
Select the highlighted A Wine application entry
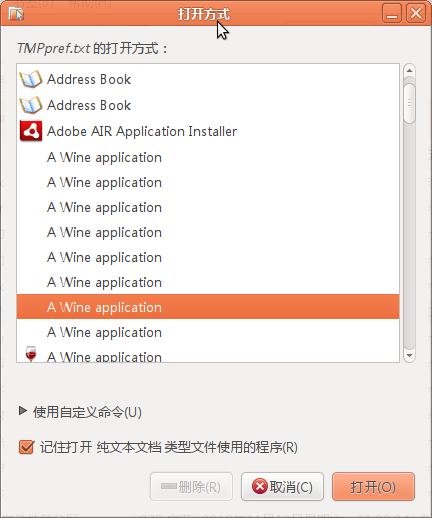click(x=208, y=307)
